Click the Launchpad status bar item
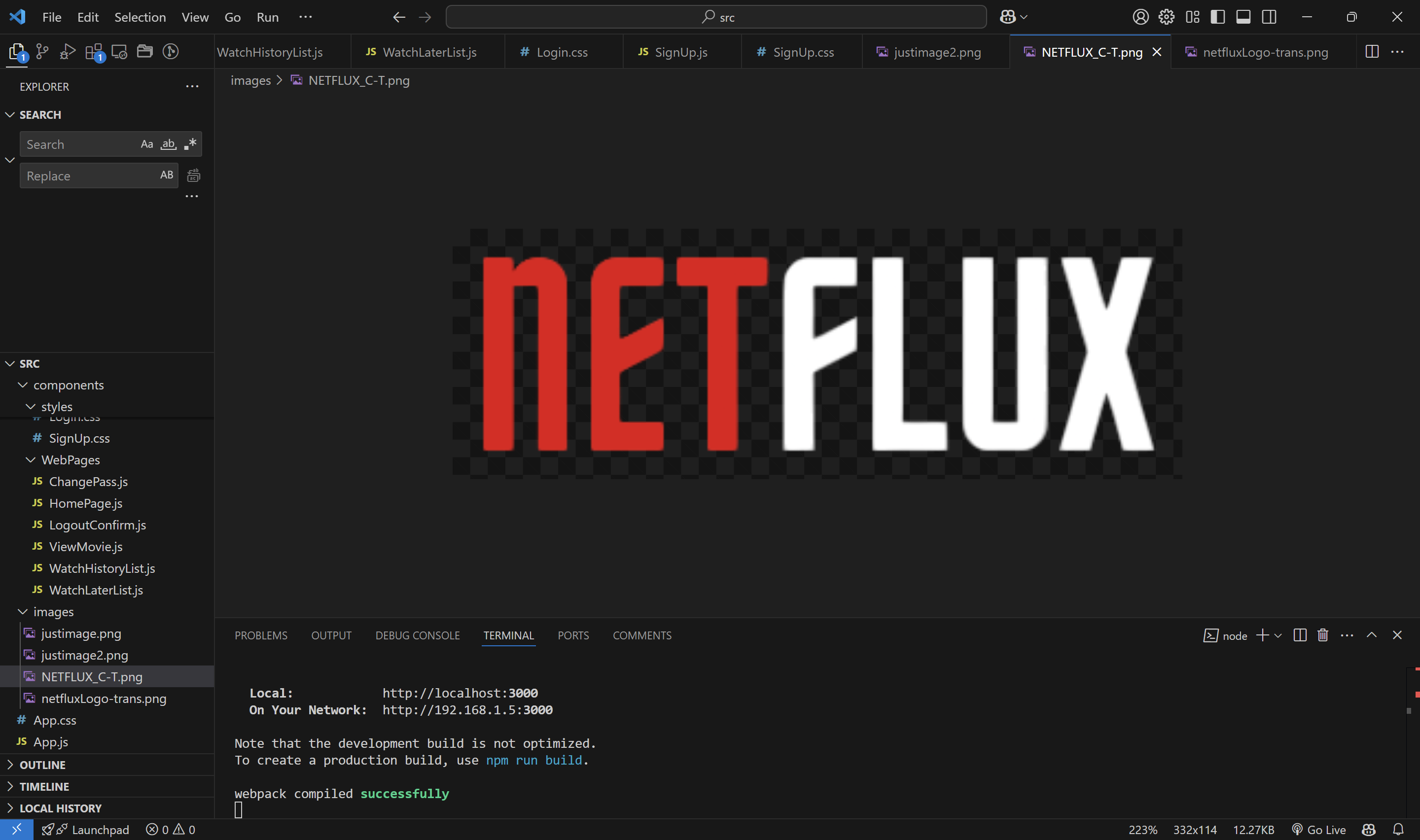 (x=85, y=830)
